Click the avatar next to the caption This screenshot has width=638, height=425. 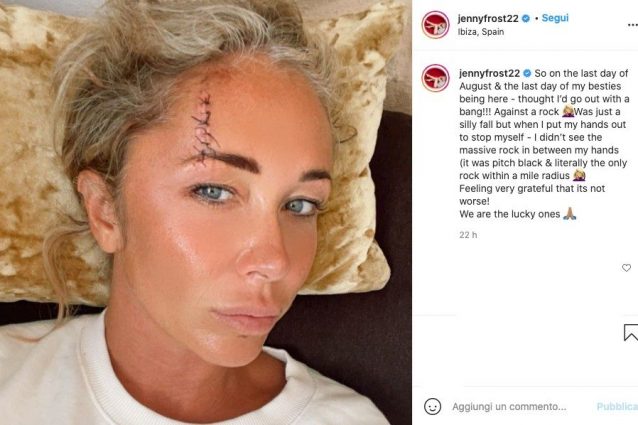(x=435, y=78)
